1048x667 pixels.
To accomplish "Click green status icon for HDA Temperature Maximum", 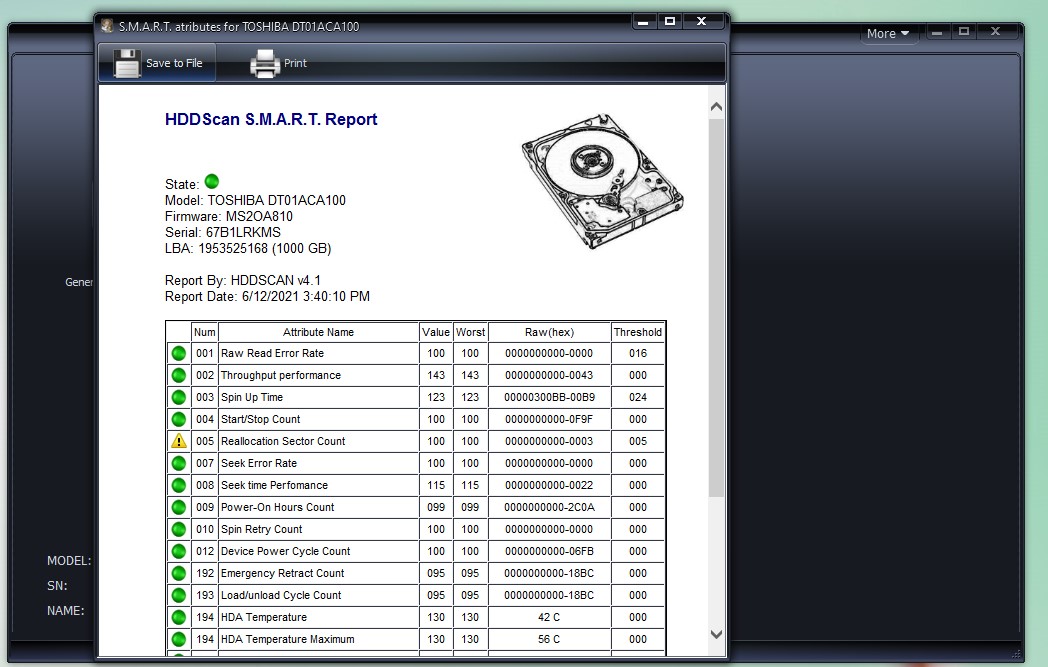I will (179, 639).
